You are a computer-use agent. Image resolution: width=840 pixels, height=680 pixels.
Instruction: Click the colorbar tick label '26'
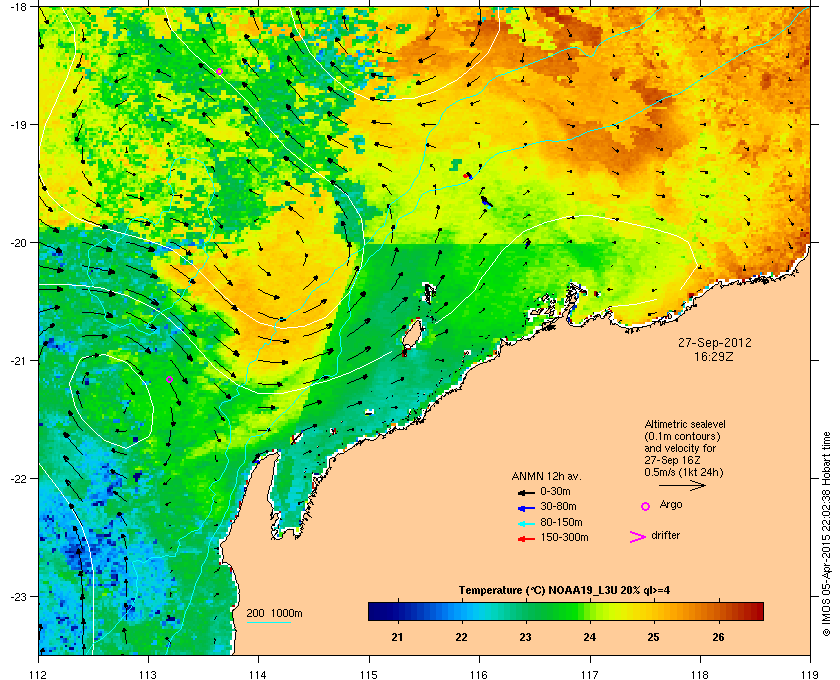[x=718, y=637]
